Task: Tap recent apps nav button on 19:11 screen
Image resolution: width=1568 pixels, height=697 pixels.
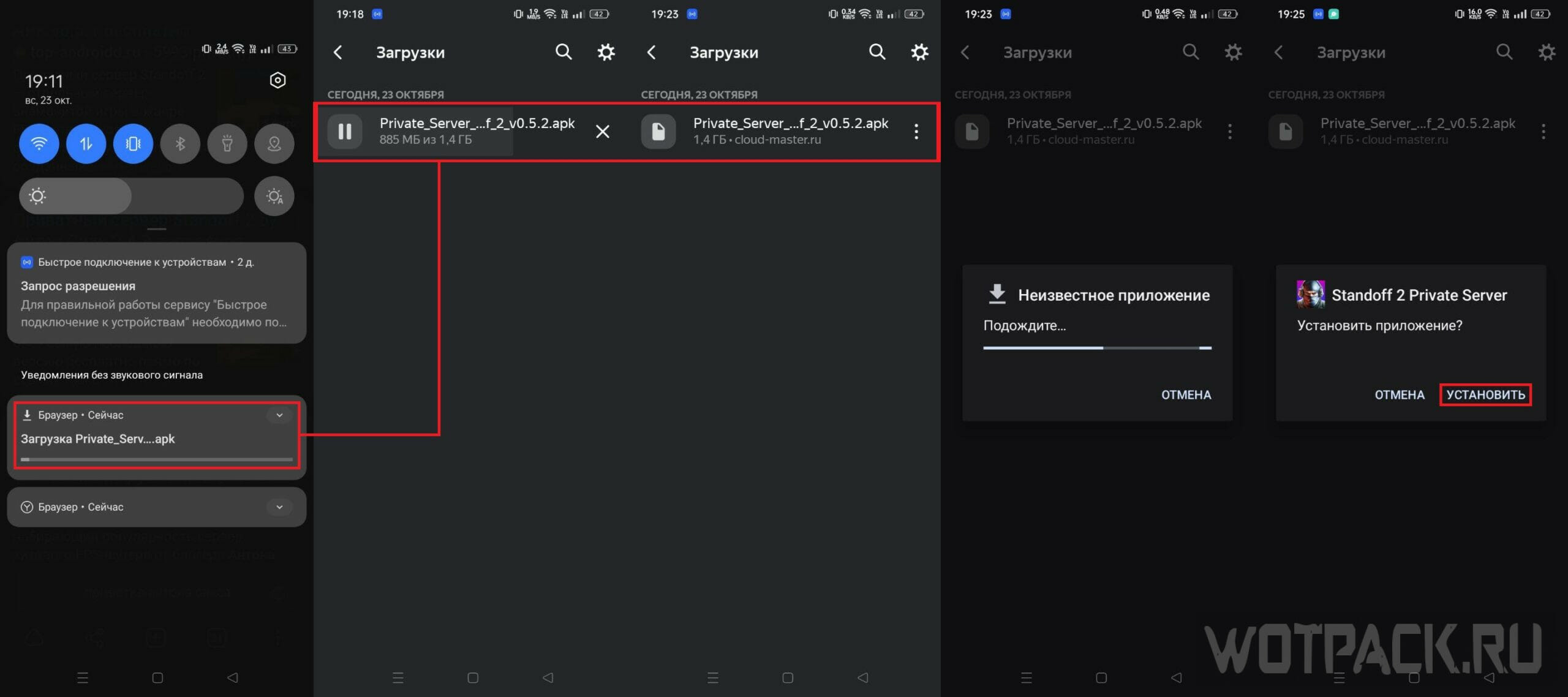Action: click(x=83, y=677)
